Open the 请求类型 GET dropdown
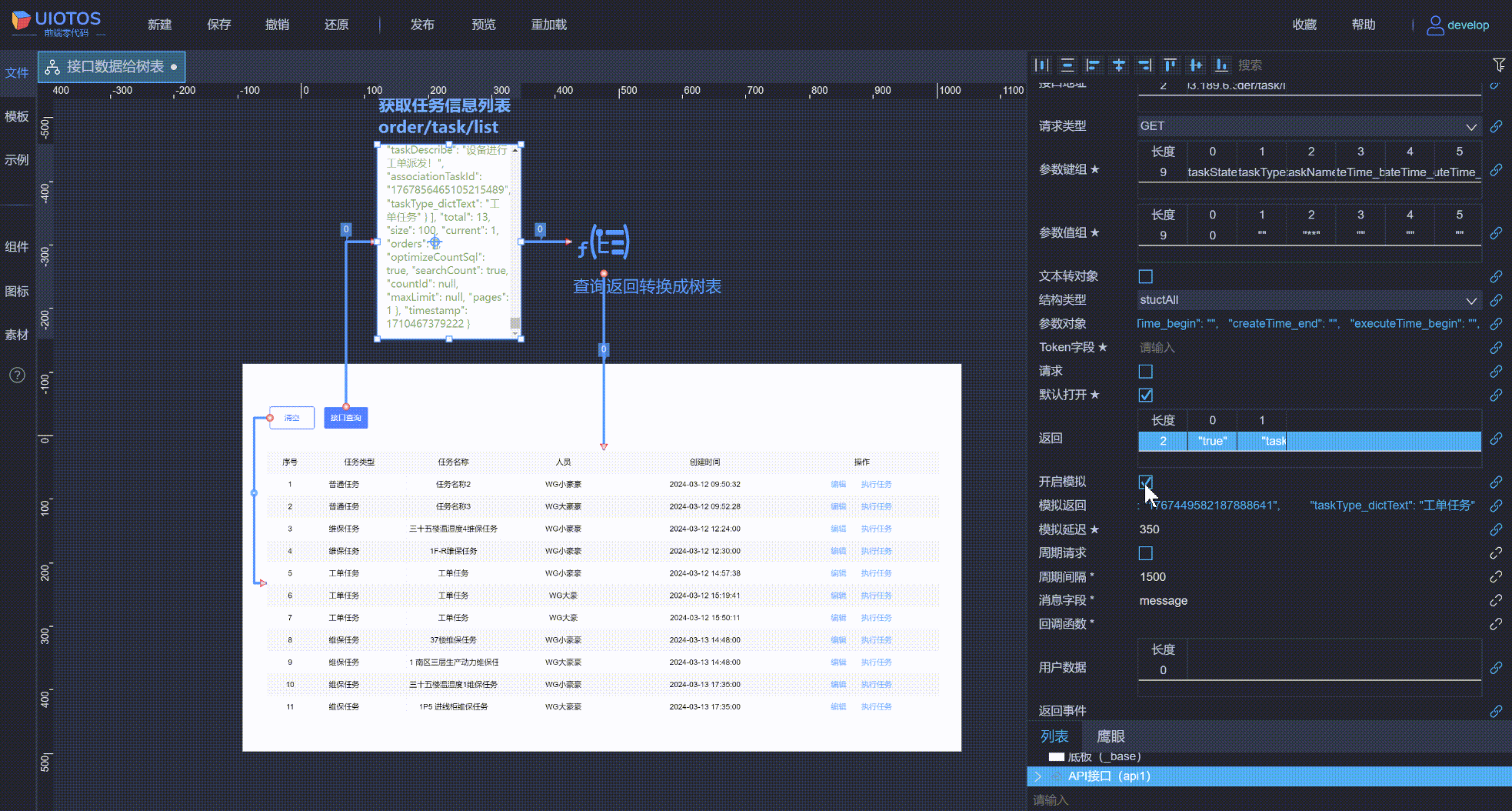The height and width of the screenshot is (811, 1512). [1309, 126]
